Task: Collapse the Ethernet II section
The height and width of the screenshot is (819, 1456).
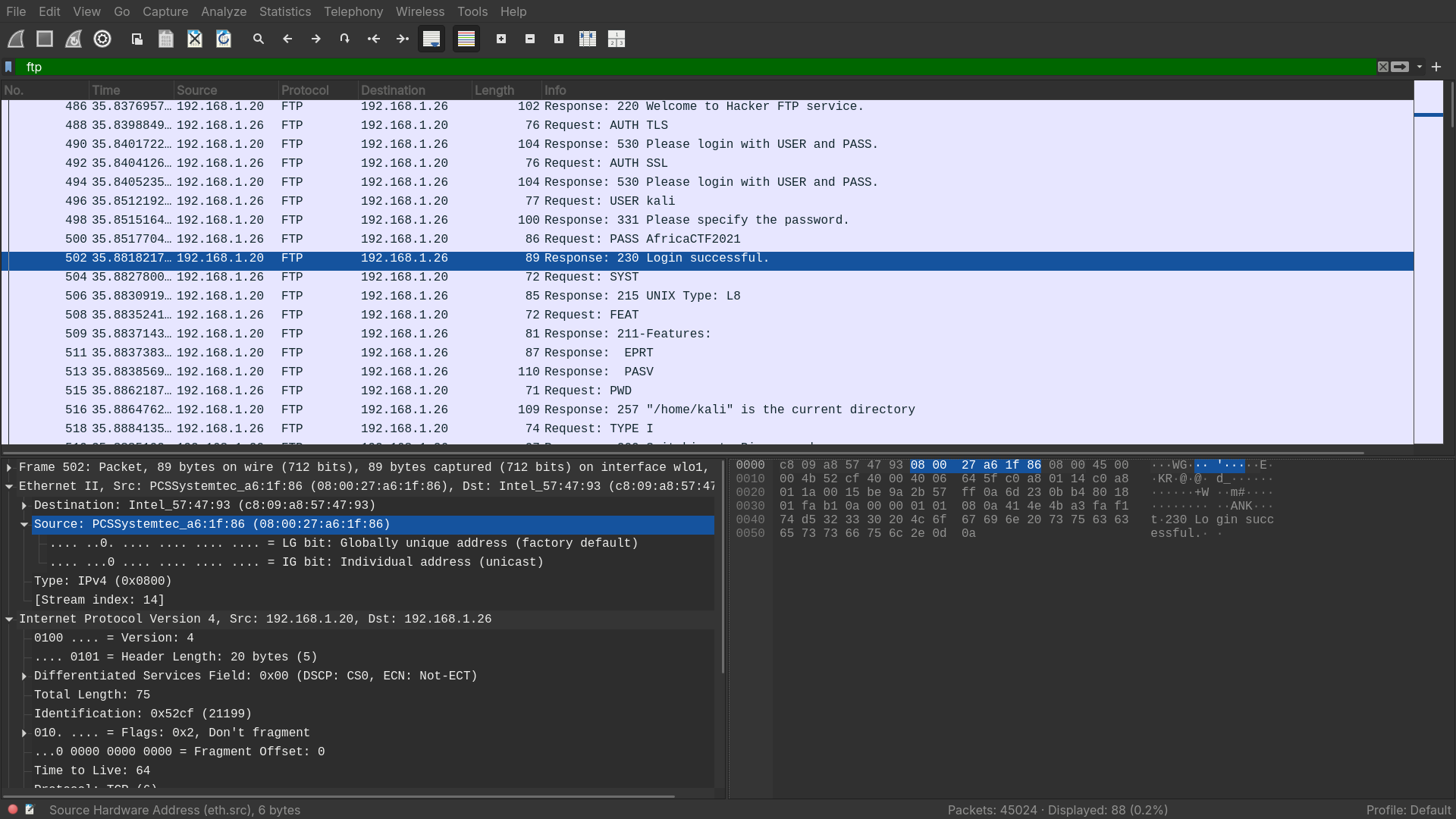Action: tap(9, 487)
